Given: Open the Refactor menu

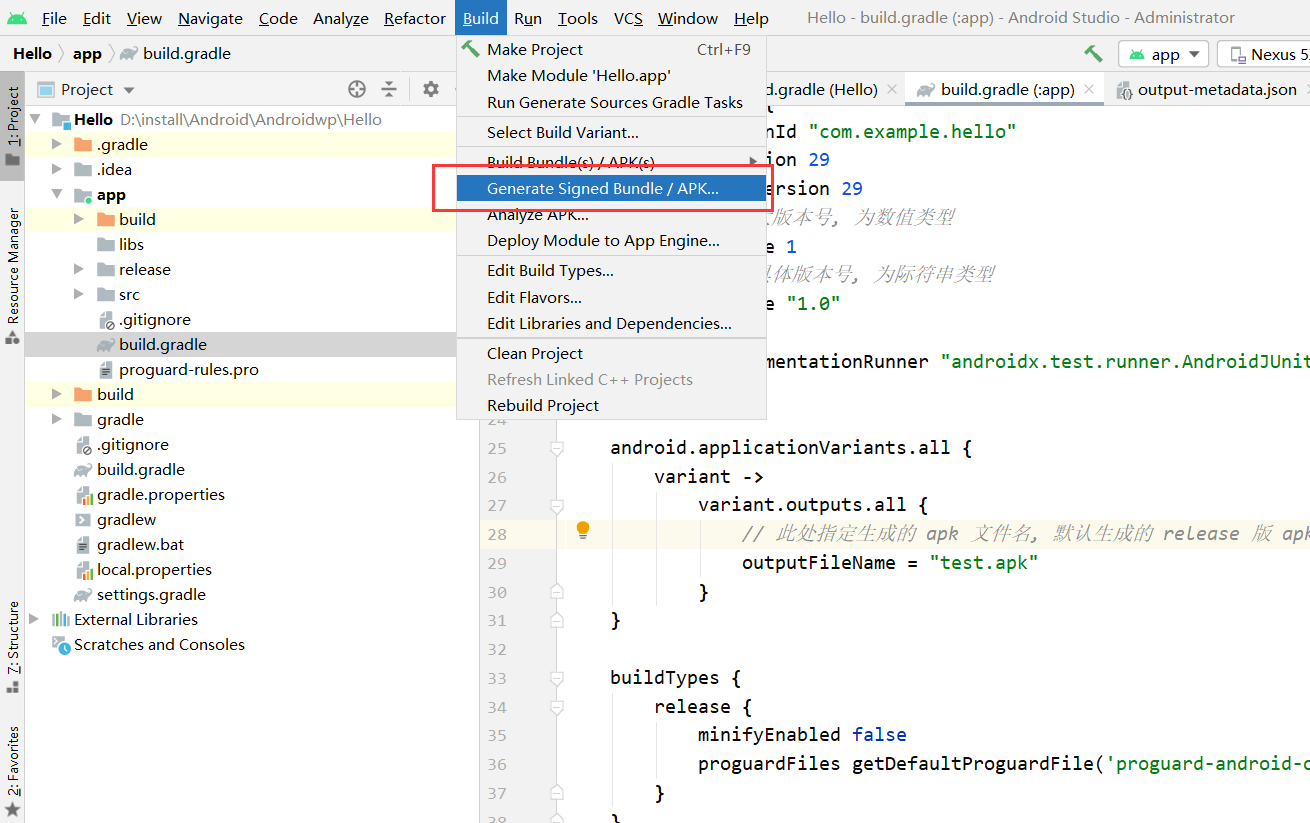Looking at the screenshot, I should coord(415,18).
